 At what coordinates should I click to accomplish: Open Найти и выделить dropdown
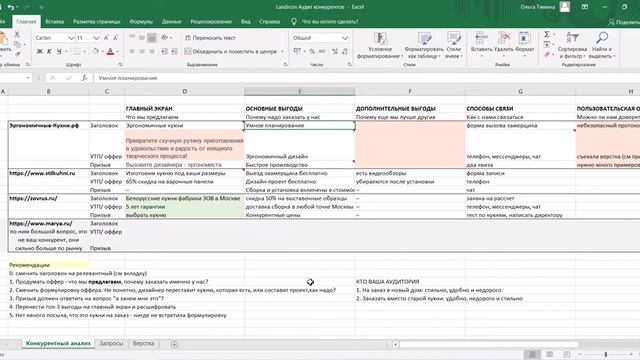602,45
